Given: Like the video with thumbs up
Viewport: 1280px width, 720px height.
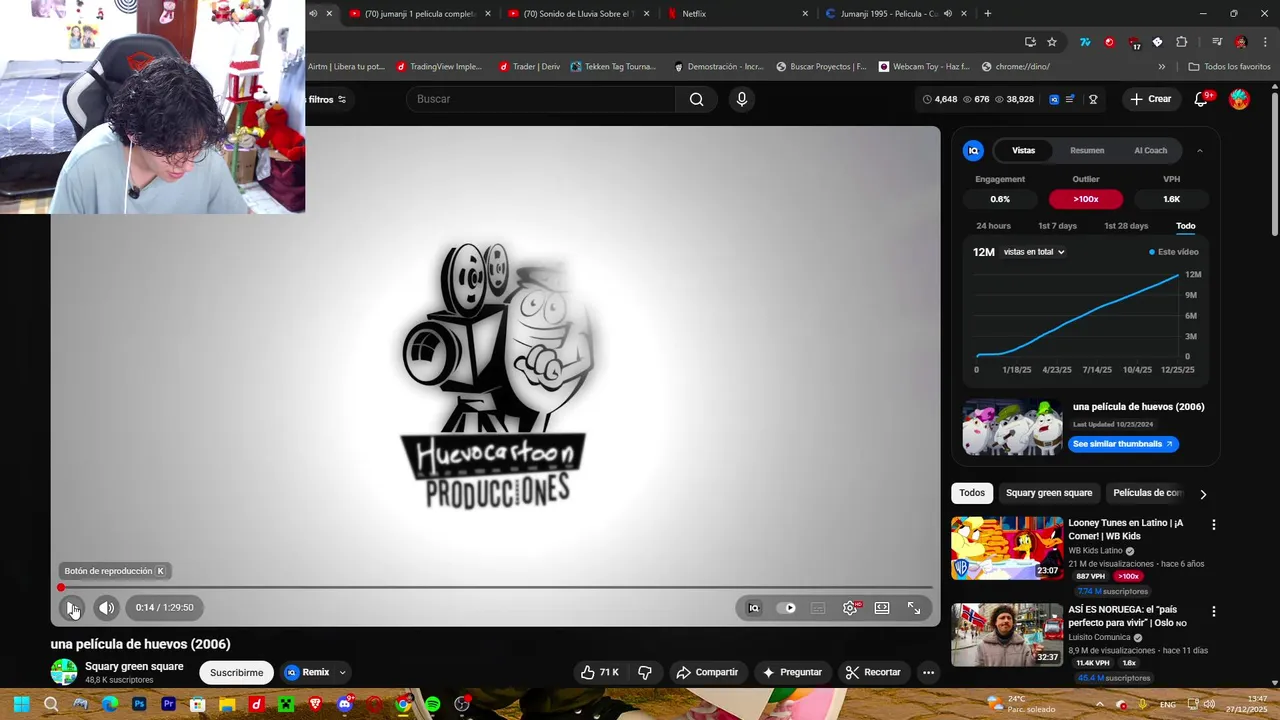Looking at the screenshot, I should [599, 673].
